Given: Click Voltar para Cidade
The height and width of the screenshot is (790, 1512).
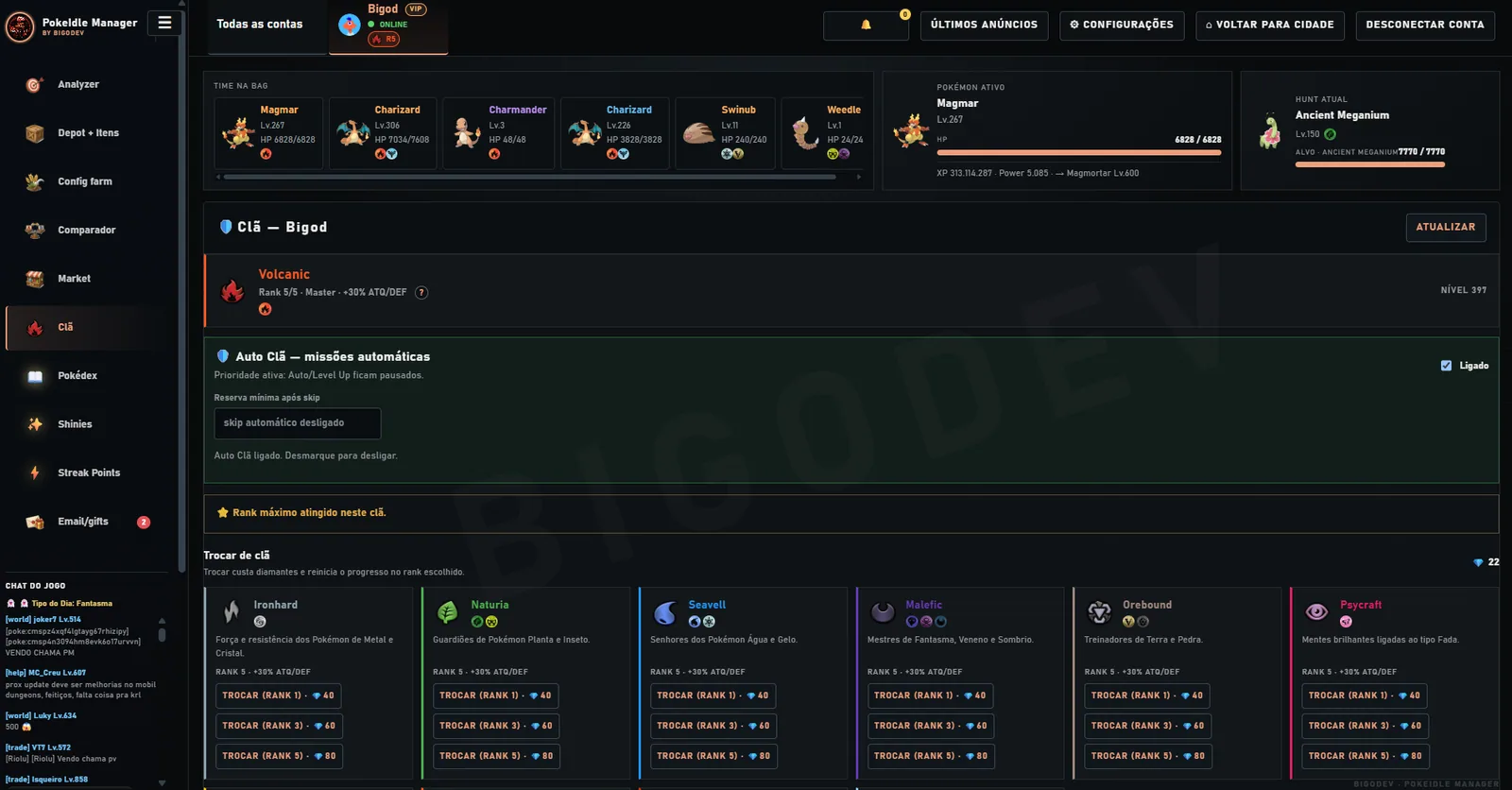Looking at the screenshot, I should [x=1270, y=25].
